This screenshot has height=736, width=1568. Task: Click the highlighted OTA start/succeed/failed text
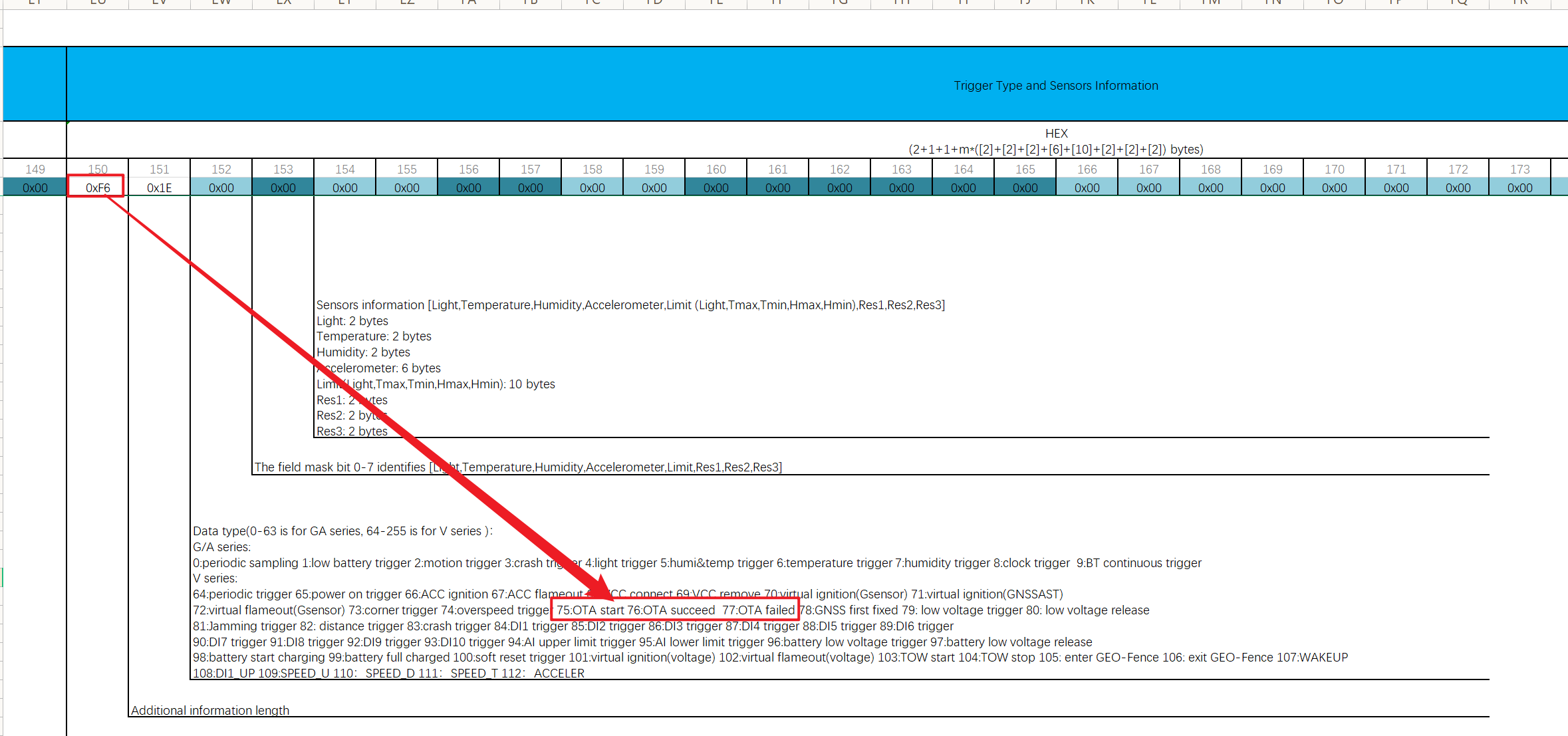(x=675, y=610)
